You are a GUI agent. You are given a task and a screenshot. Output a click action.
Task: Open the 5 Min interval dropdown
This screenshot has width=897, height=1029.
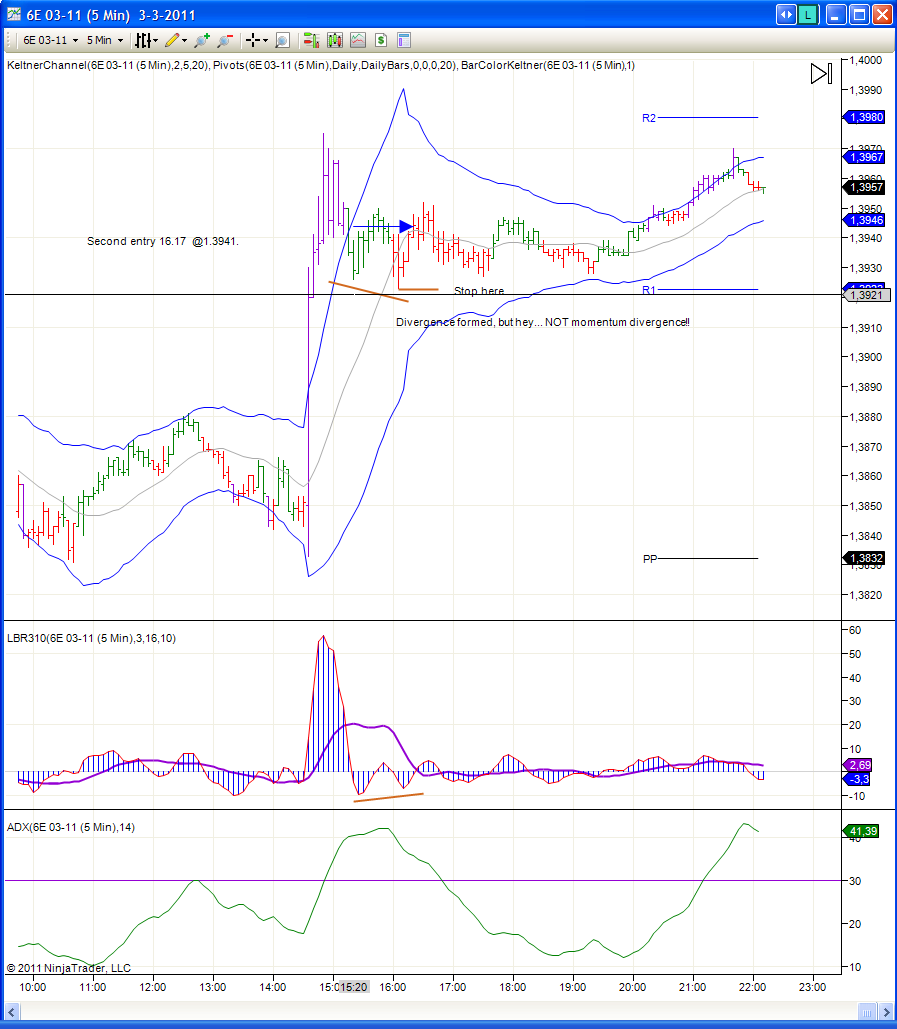[105, 40]
